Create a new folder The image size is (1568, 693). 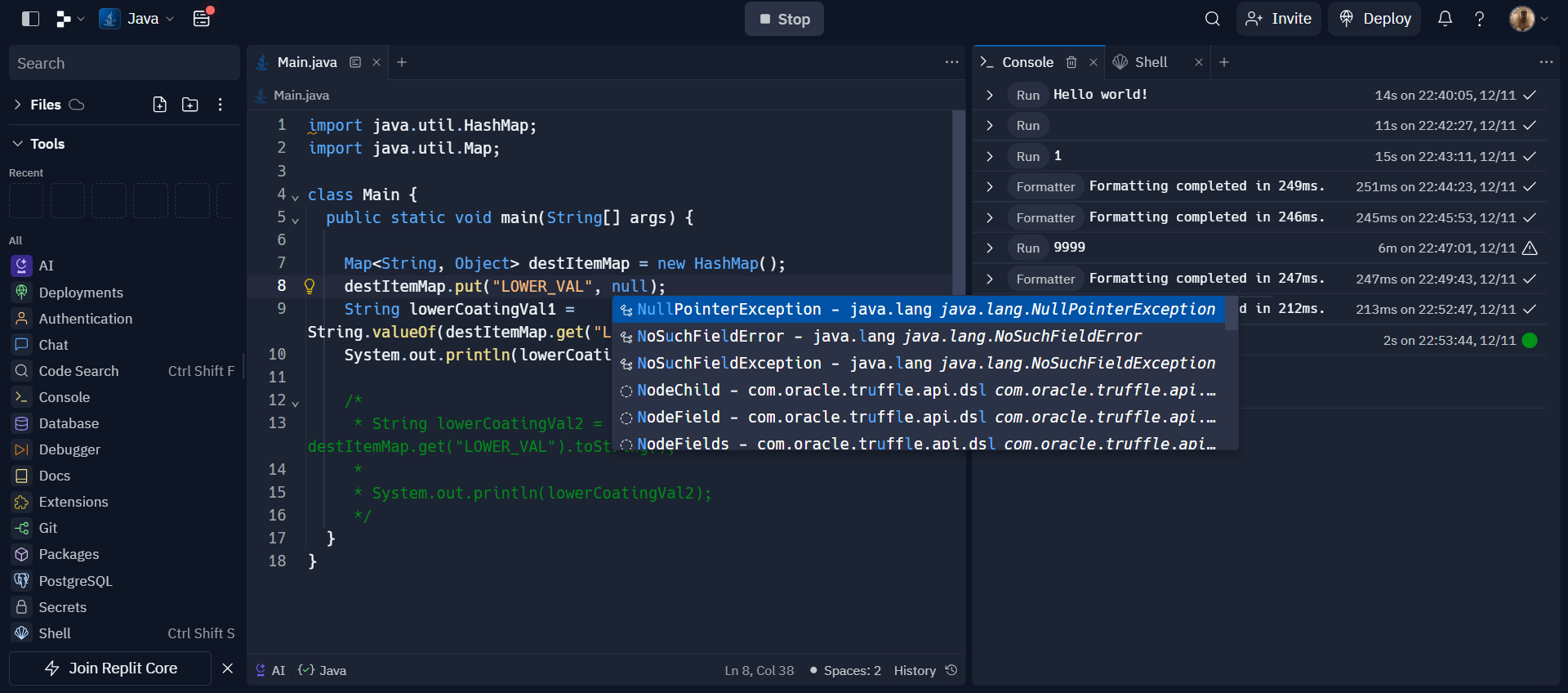click(190, 105)
